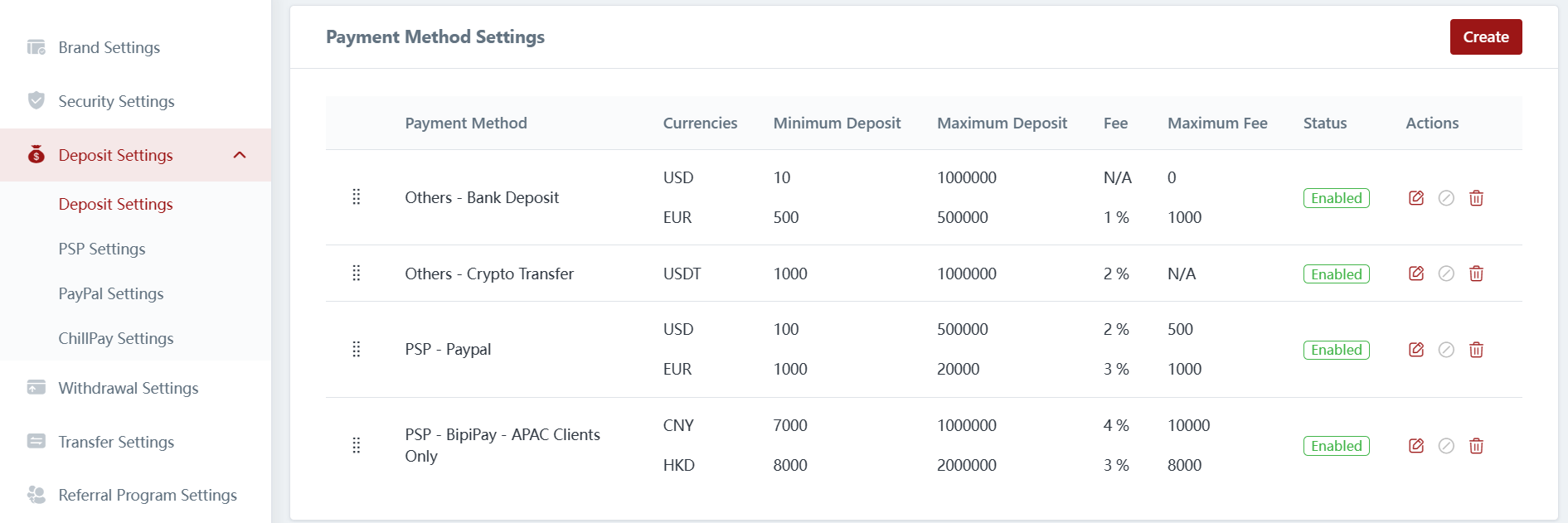Disable the Others - Crypto Transfer method

tap(1445, 274)
